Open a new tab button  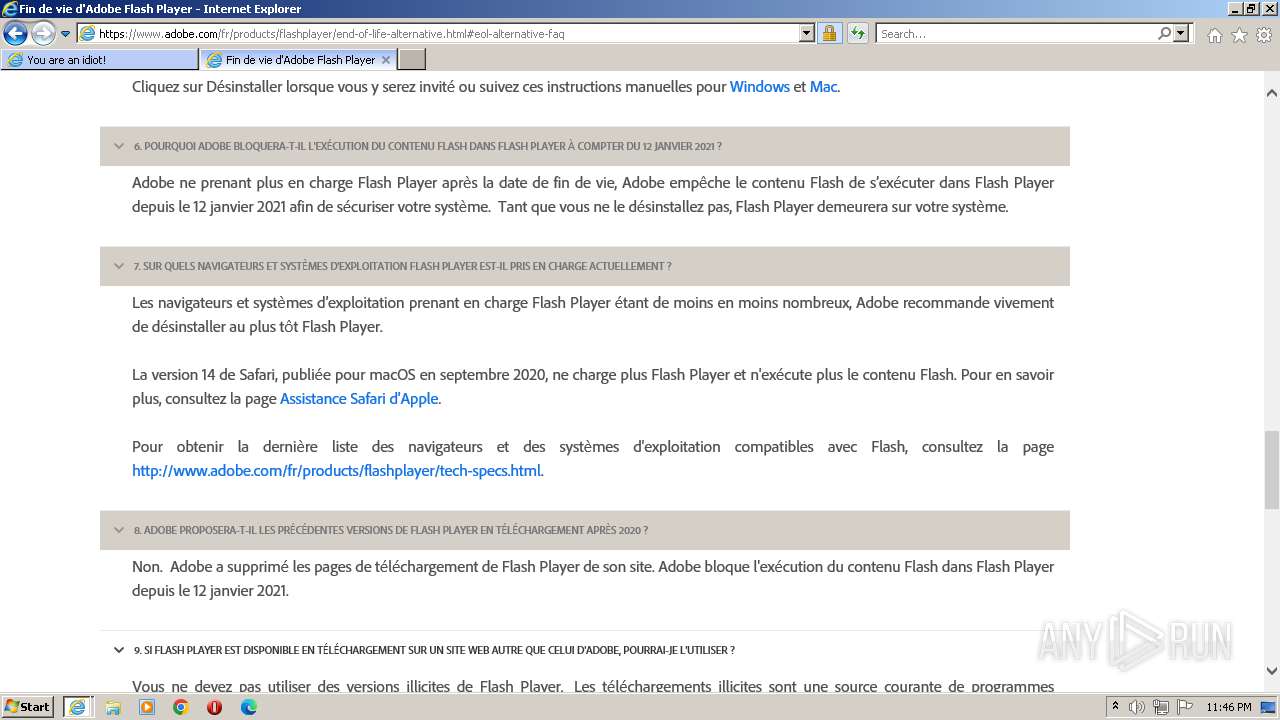(412, 60)
